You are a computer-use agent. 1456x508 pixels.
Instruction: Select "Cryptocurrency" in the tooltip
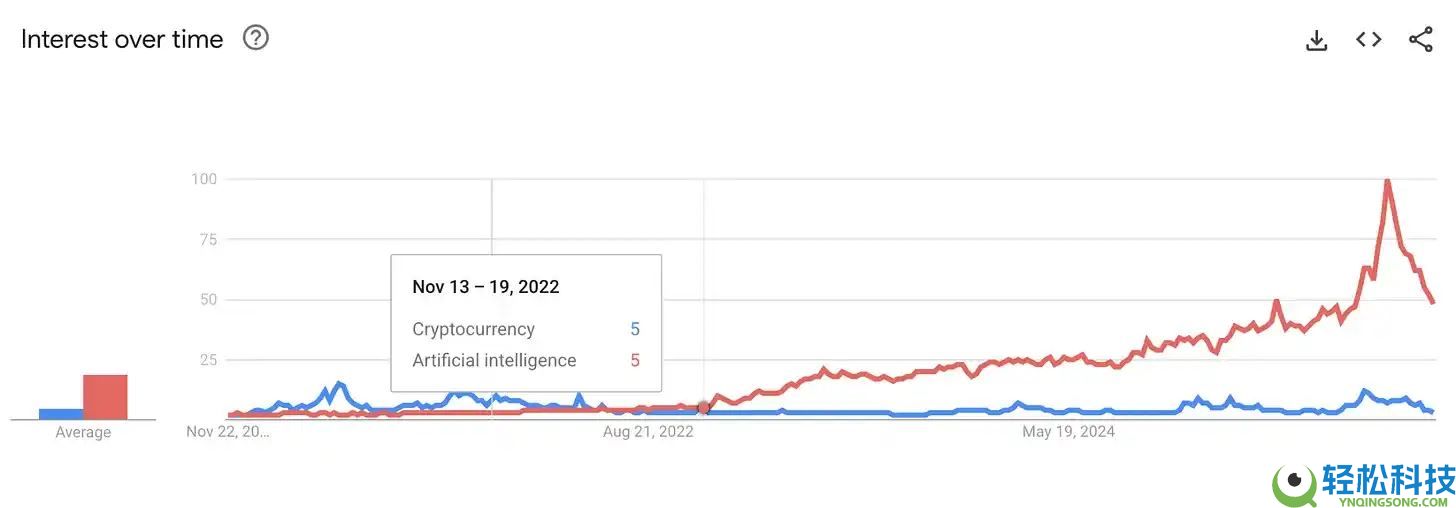(473, 329)
